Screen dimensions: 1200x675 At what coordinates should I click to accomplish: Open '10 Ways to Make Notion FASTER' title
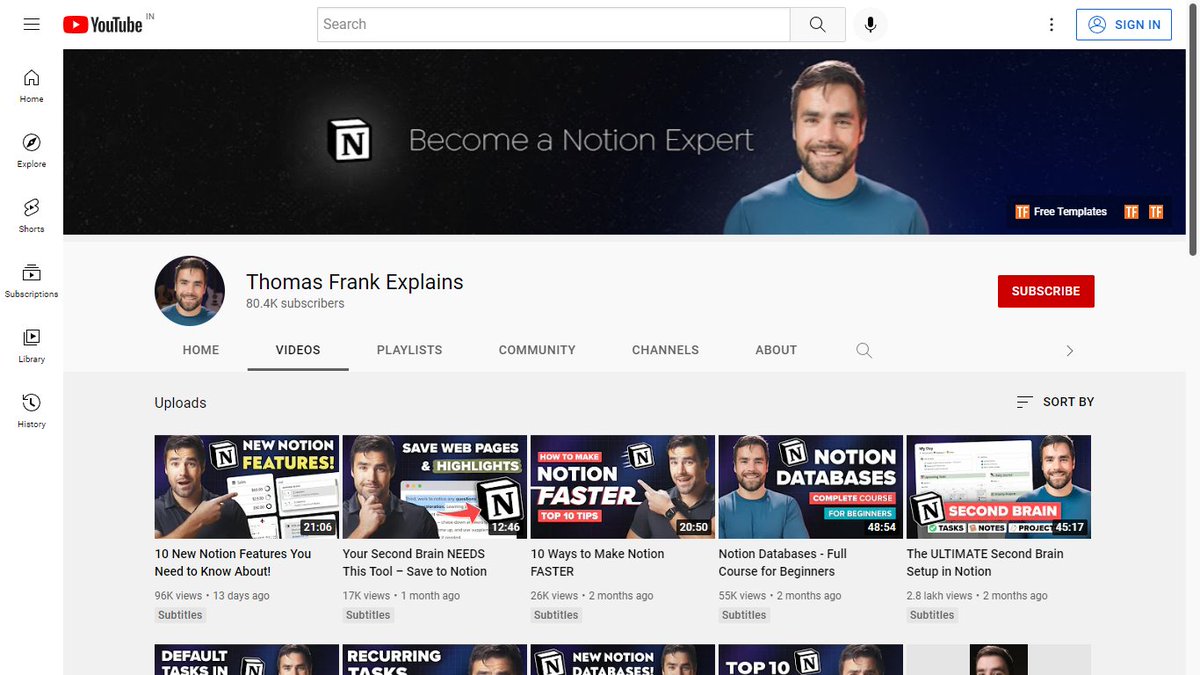pos(597,562)
